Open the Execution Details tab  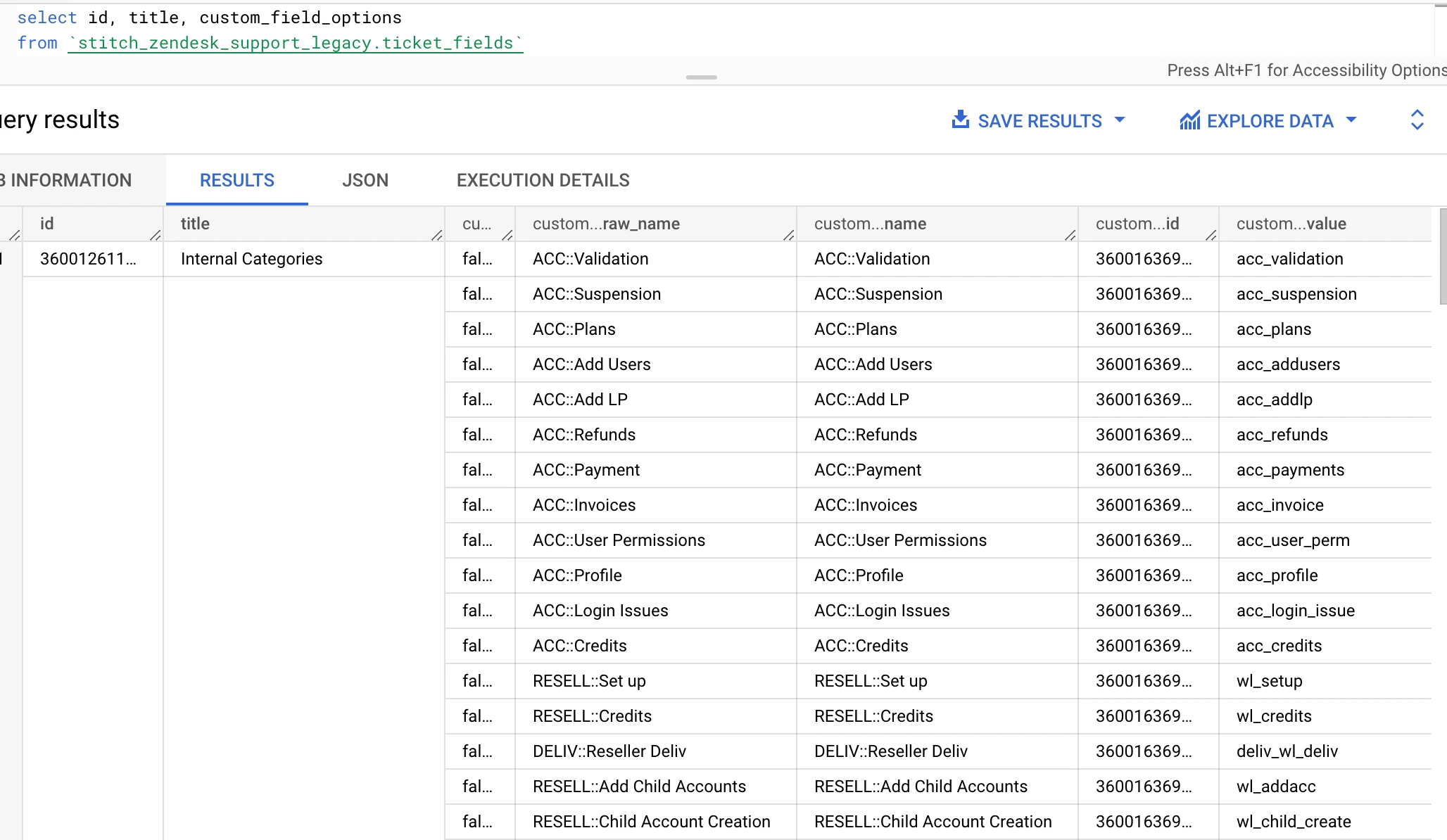[543, 180]
